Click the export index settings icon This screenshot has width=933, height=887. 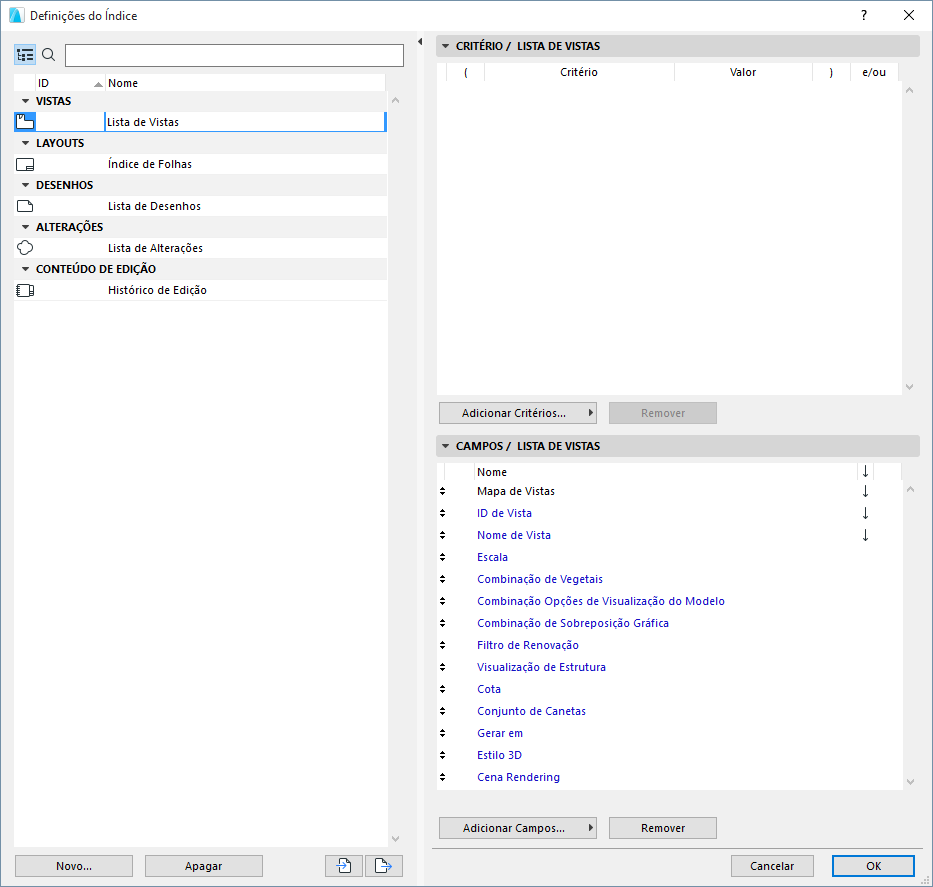tap(384, 865)
